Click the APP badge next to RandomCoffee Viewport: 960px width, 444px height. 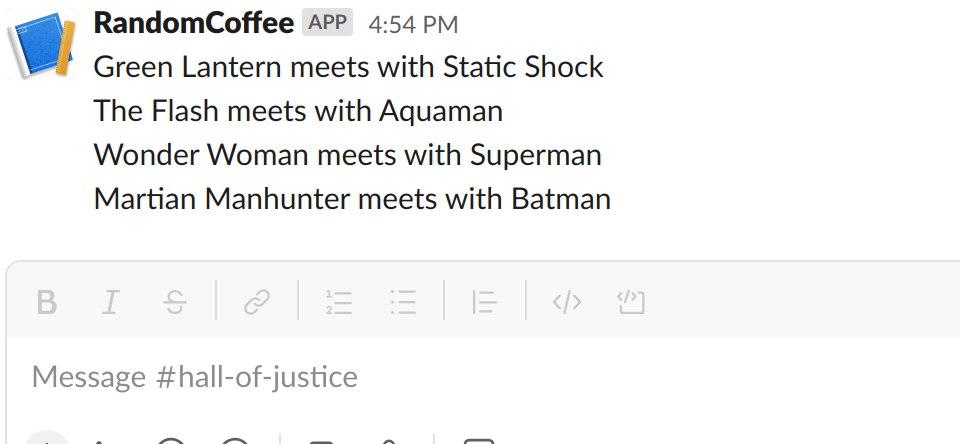[x=328, y=23]
